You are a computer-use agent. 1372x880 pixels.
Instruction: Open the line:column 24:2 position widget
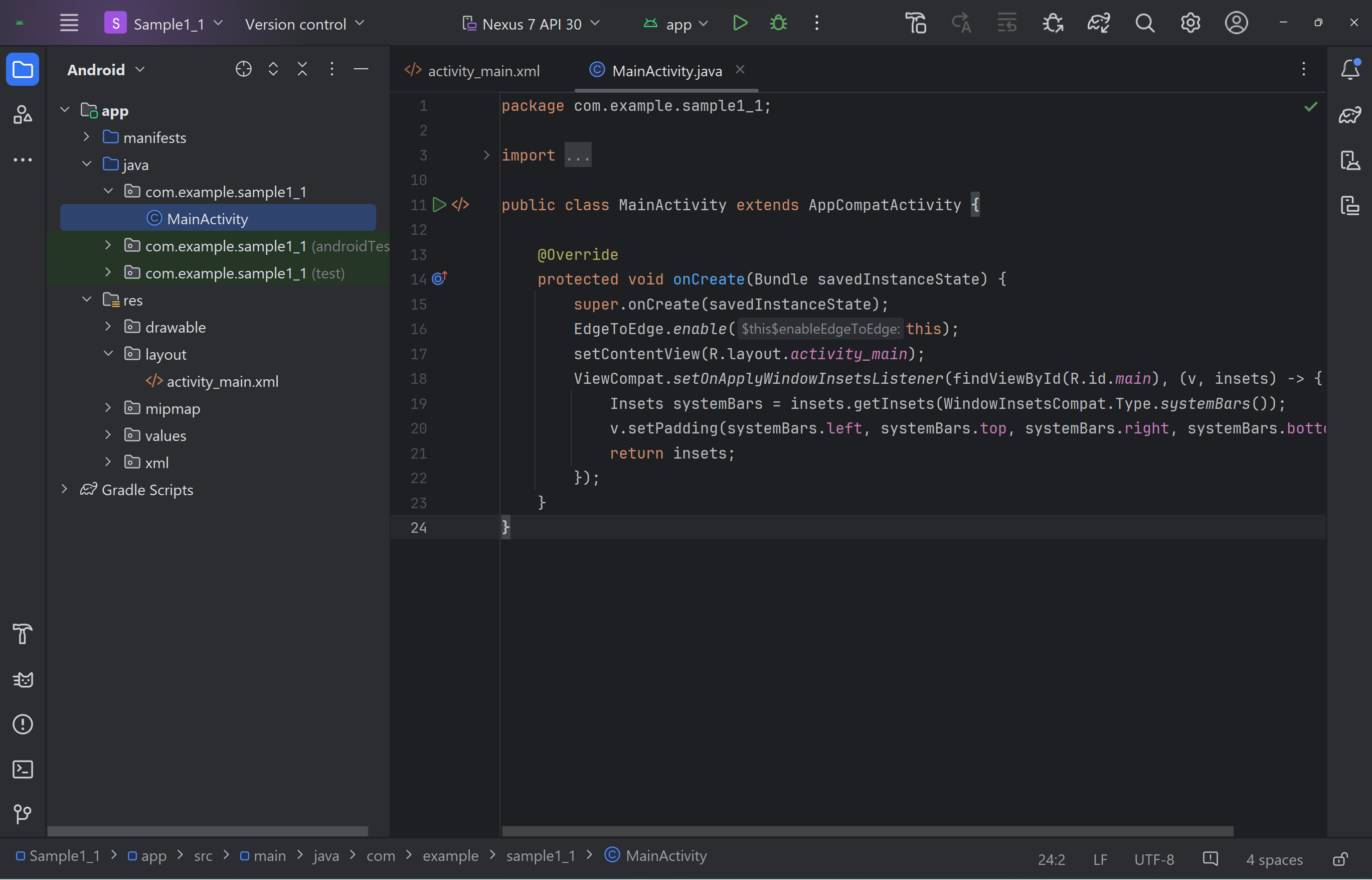pos(1051,859)
